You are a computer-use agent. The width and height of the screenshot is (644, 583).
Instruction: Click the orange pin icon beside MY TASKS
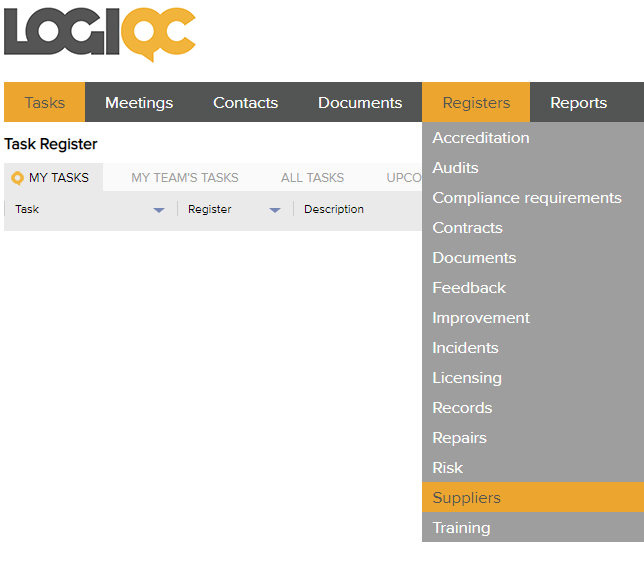point(17,178)
